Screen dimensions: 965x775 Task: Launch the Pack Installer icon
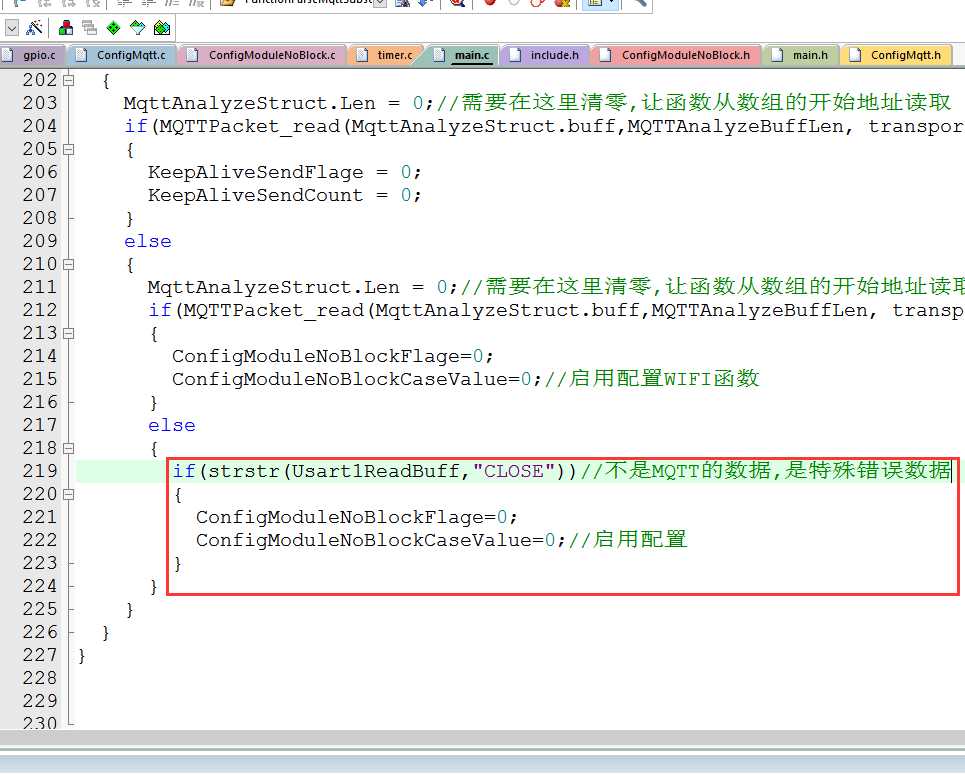pos(162,28)
